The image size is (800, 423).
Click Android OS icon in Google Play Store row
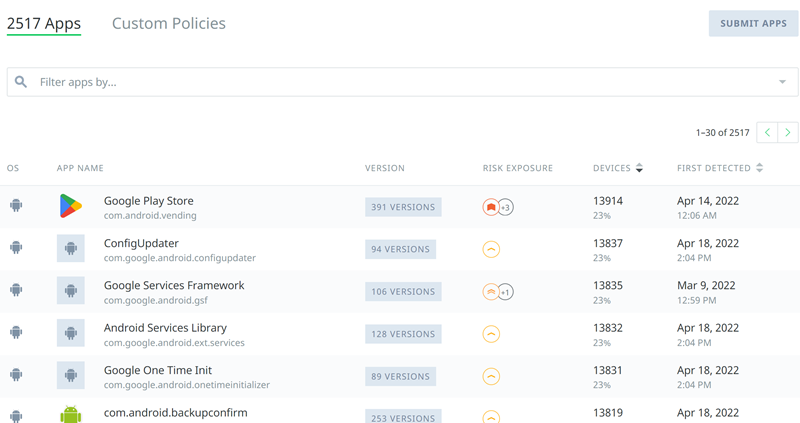pyautogui.click(x=16, y=206)
